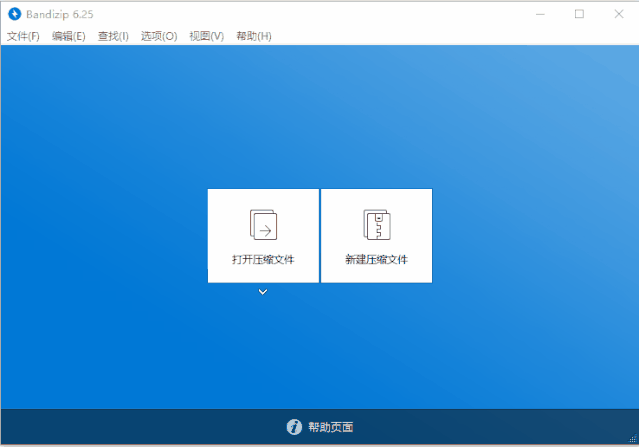
Task: Click the resize grip in window corner
Action: (x=633, y=439)
